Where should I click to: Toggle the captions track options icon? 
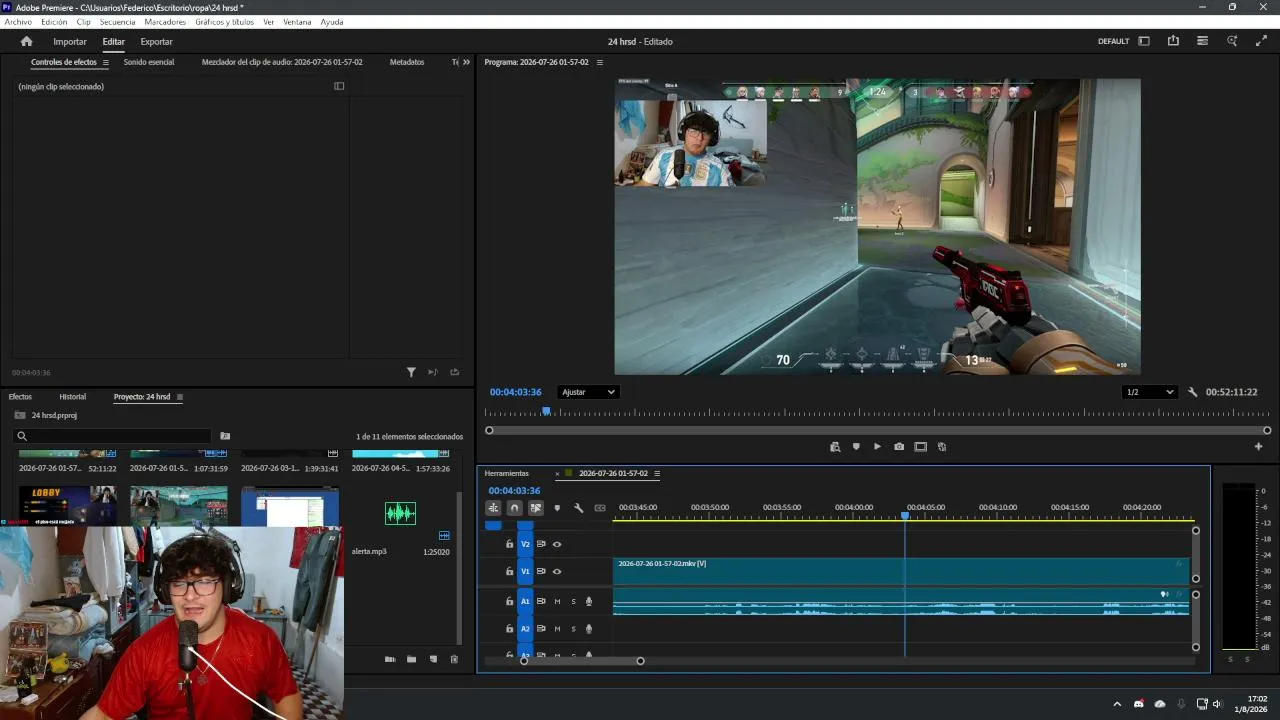tap(600, 508)
